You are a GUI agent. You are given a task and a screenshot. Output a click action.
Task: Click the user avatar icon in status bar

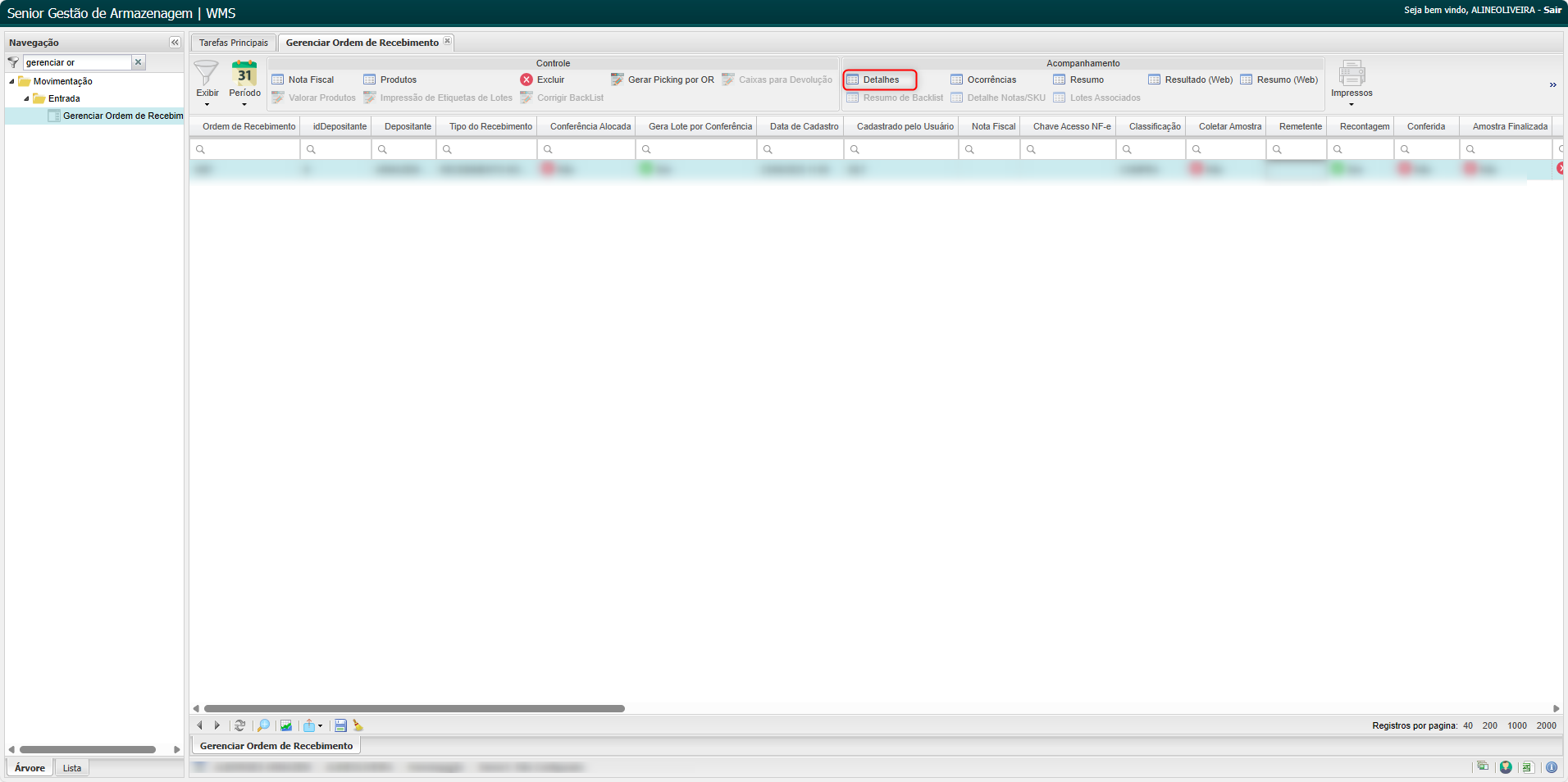coord(1506,767)
